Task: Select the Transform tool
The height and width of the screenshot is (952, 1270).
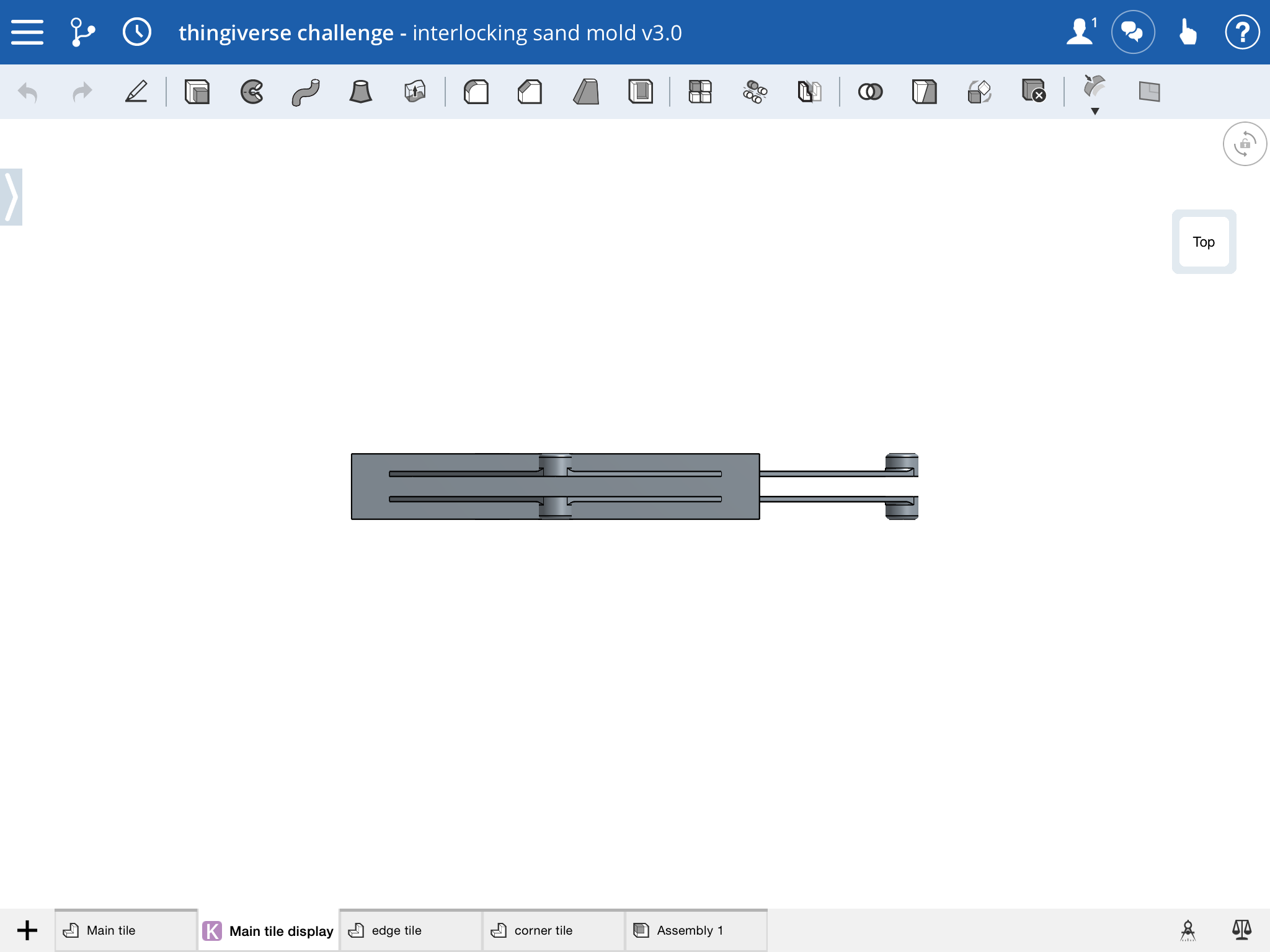Action: 979,92
